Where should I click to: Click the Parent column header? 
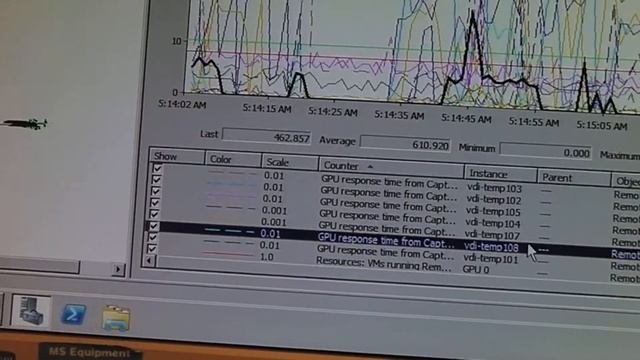coord(573,178)
